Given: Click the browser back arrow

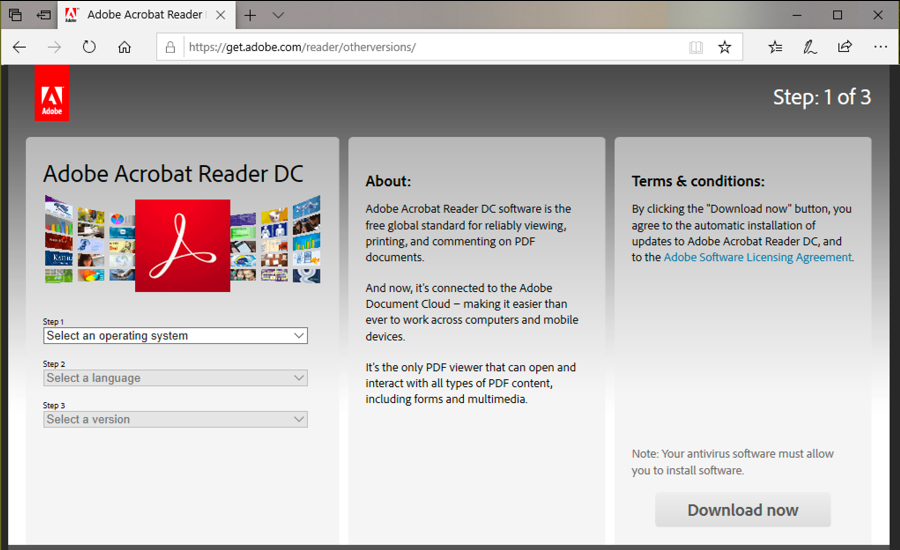Looking at the screenshot, I should (x=20, y=47).
